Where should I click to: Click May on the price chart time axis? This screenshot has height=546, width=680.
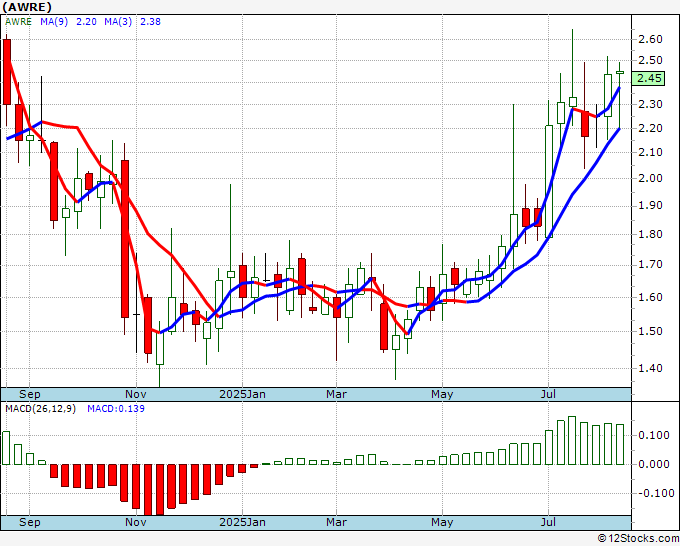pyautogui.click(x=442, y=394)
